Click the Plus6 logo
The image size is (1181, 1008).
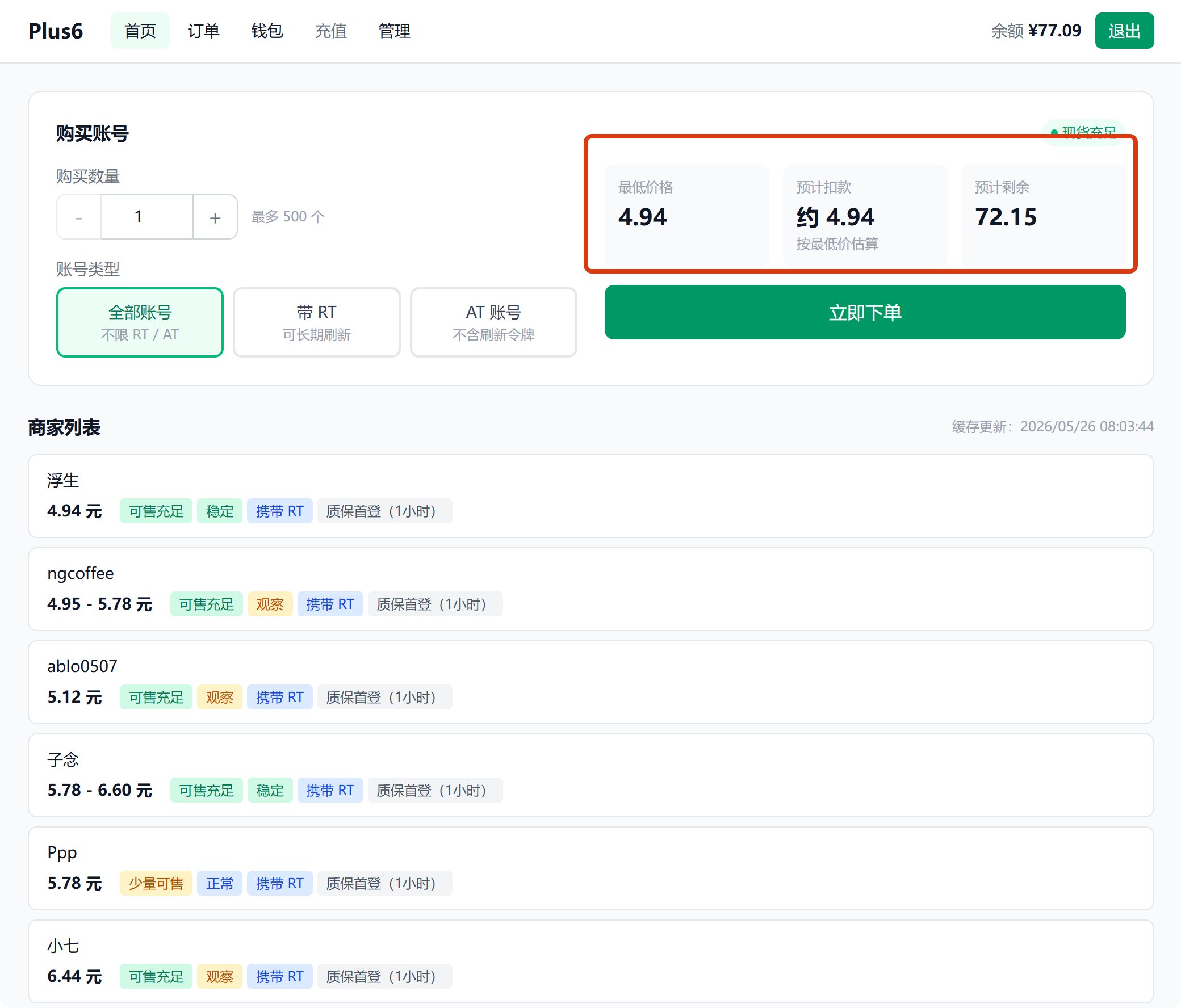coord(56,31)
